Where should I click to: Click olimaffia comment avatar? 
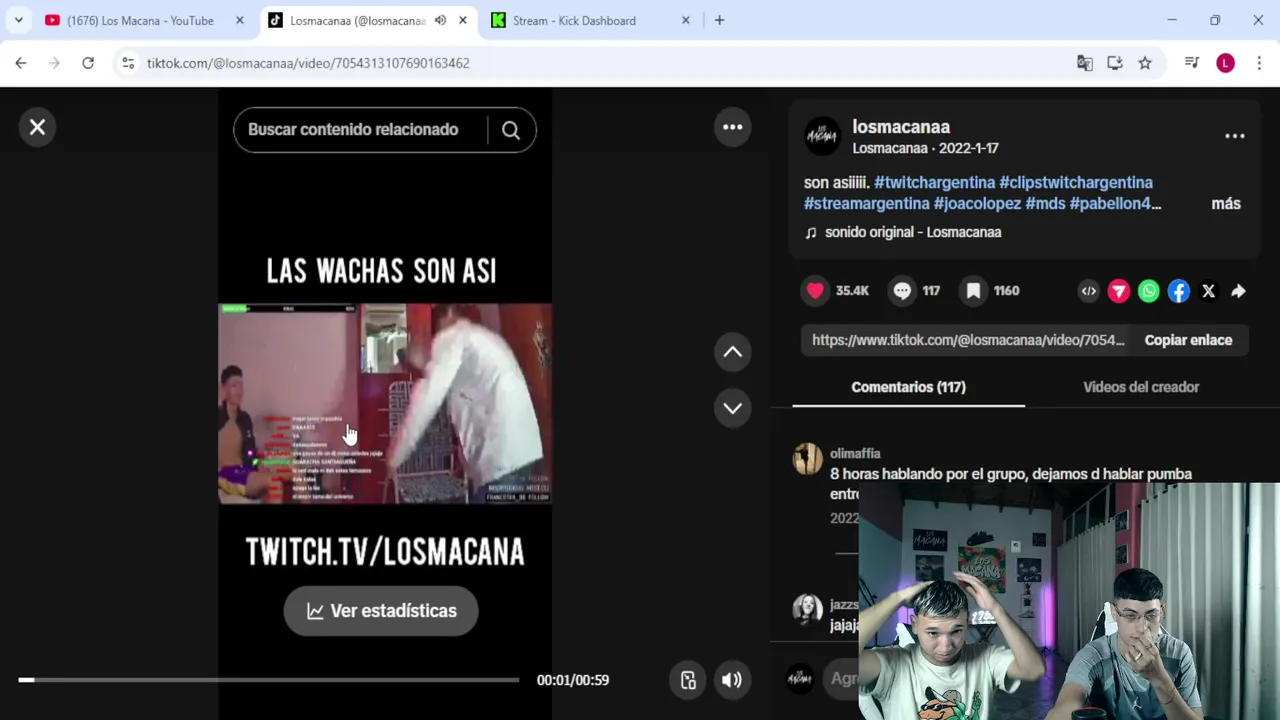pos(807,459)
